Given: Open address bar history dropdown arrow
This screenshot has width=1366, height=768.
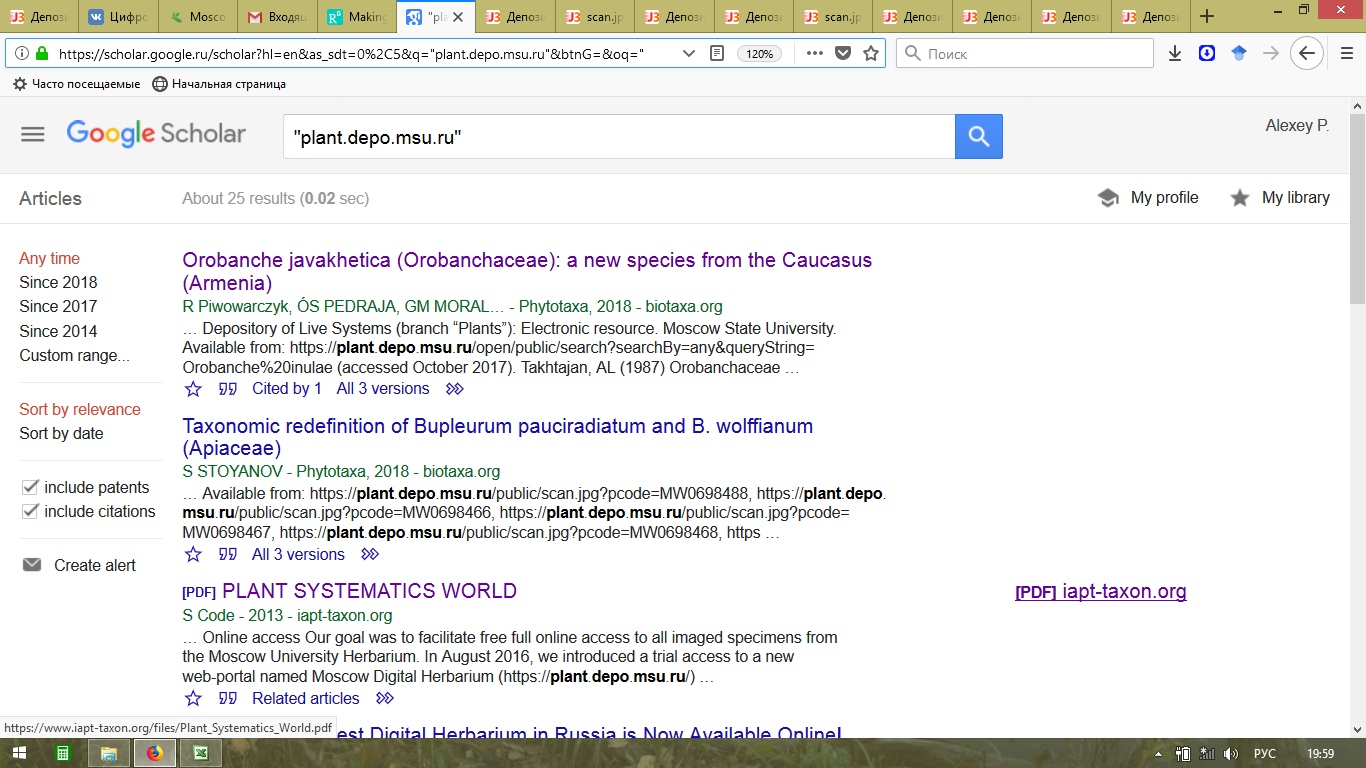Looking at the screenshot, I should point(689,54).
